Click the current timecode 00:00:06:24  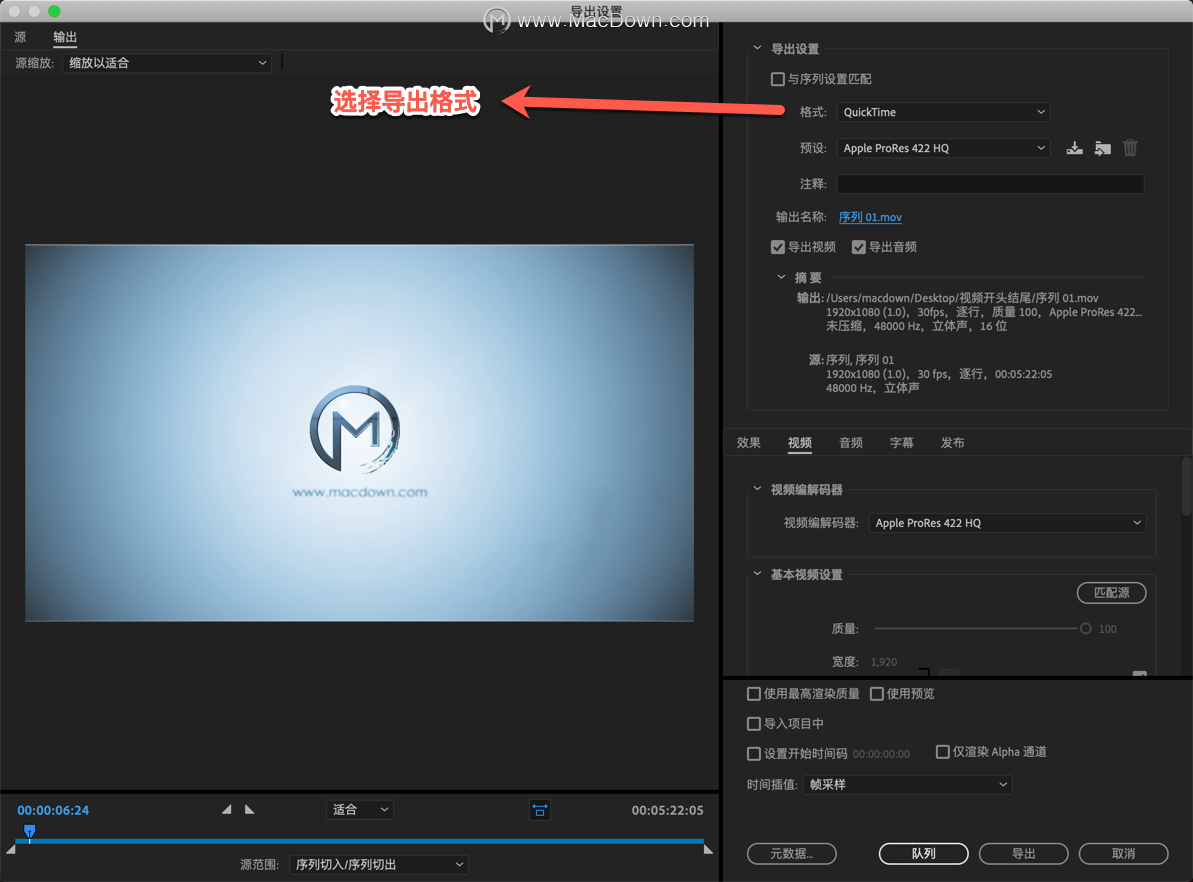pos(53,810)
